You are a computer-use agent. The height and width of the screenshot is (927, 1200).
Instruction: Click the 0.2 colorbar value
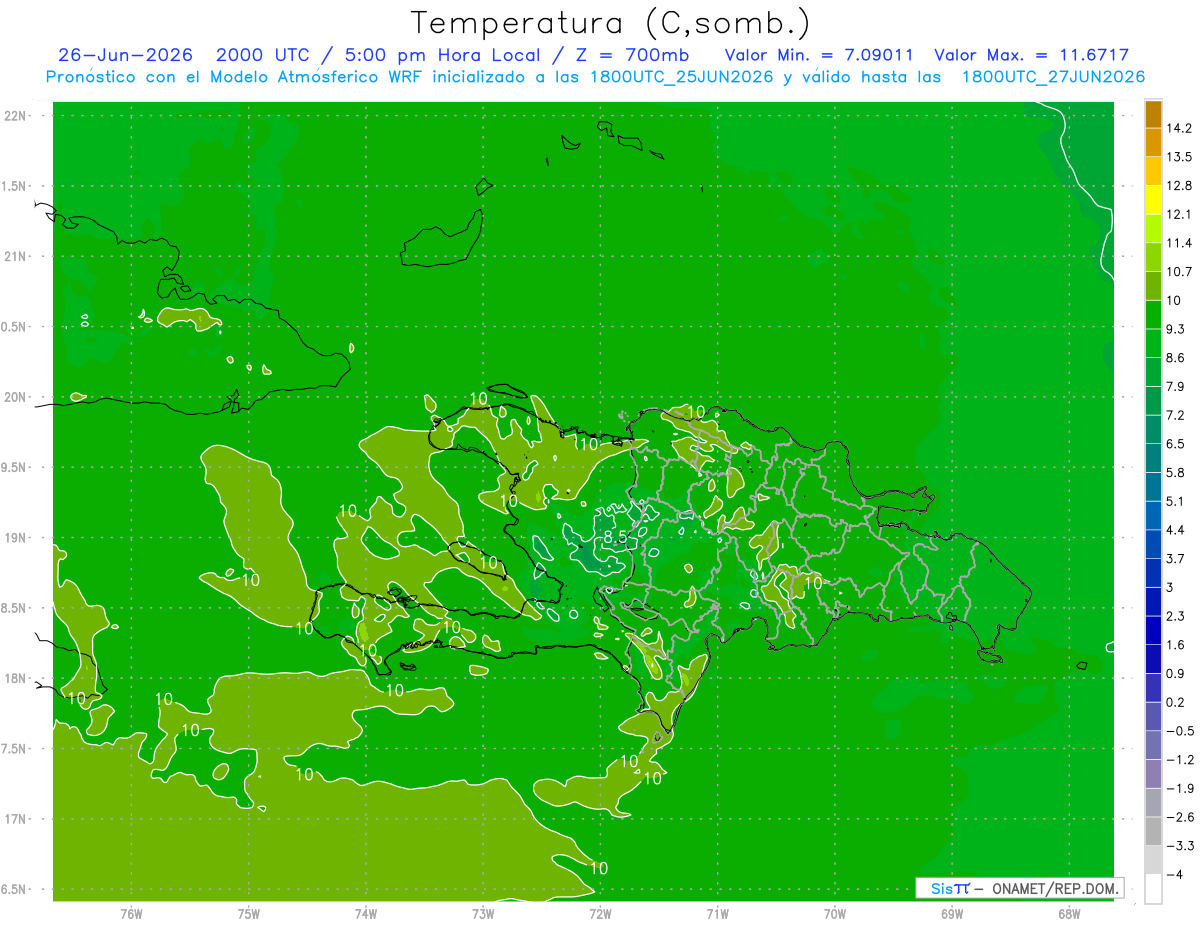click(1176, 702)
